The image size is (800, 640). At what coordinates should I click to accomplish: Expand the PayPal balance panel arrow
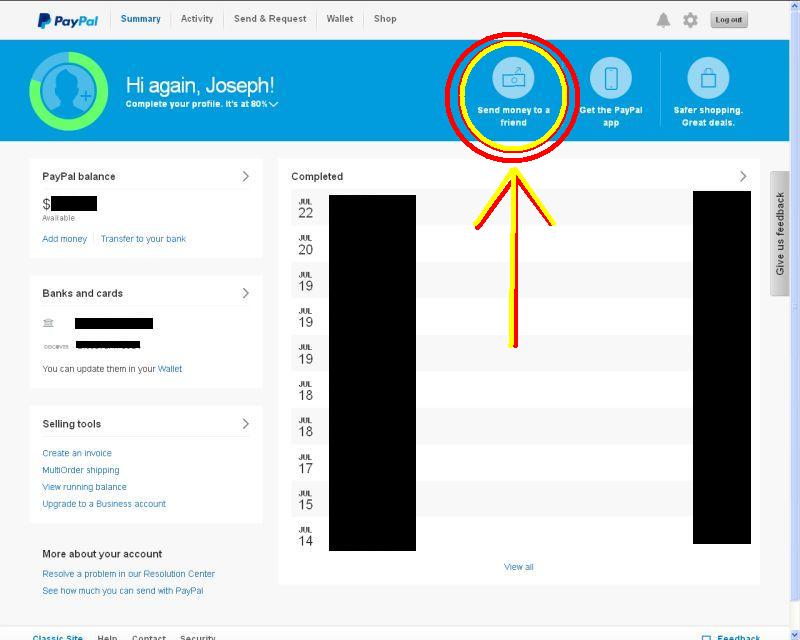tap(245, 177)
